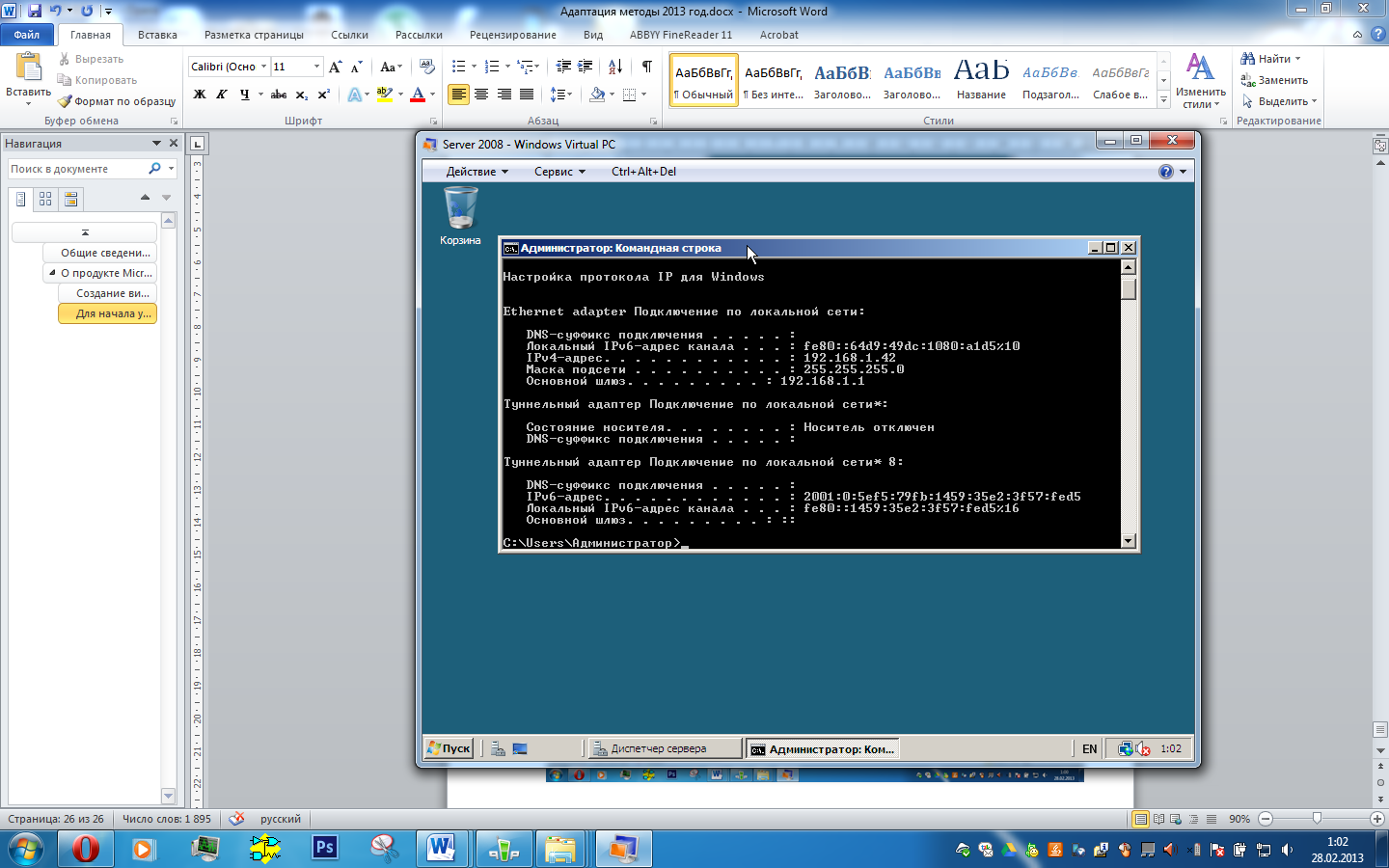Open the font size 11 dropdown
Viewport: 1389px width, 868px height.
click(x=316, y=67)
